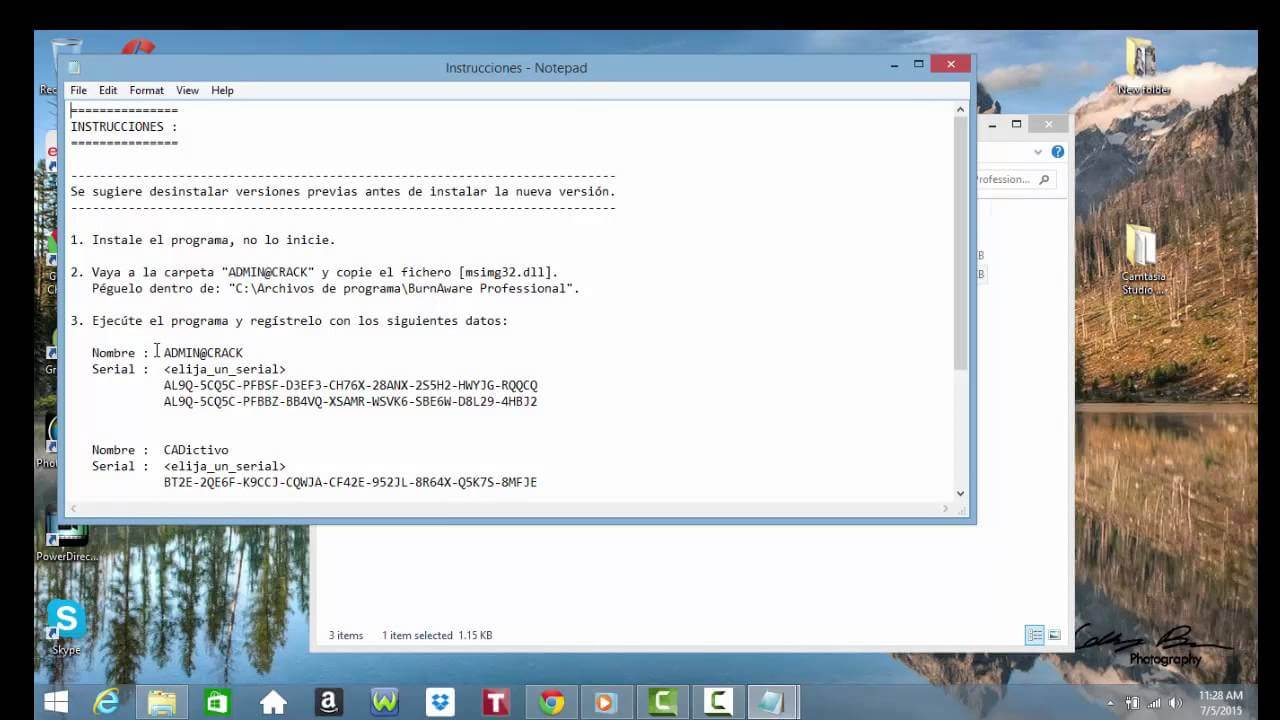Select the Camtasia Studio desktop folder

click(1143, 260)
